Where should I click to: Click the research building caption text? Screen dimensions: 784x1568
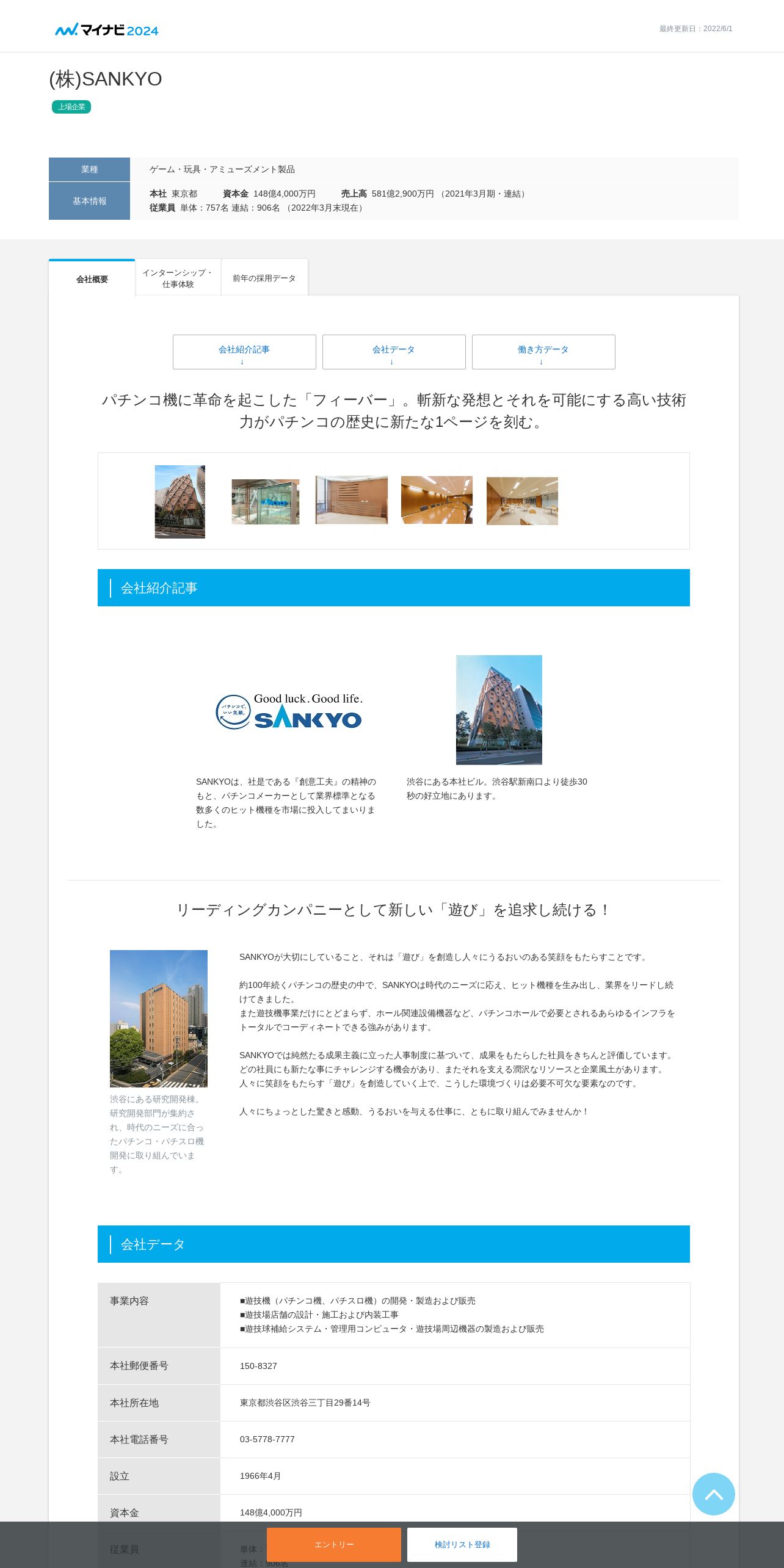157,1134
